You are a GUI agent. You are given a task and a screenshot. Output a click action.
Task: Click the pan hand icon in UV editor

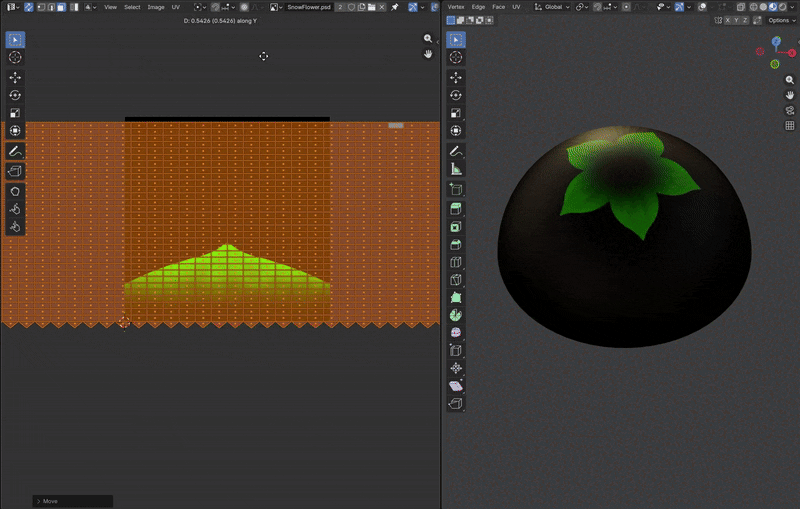pos(428,54)
